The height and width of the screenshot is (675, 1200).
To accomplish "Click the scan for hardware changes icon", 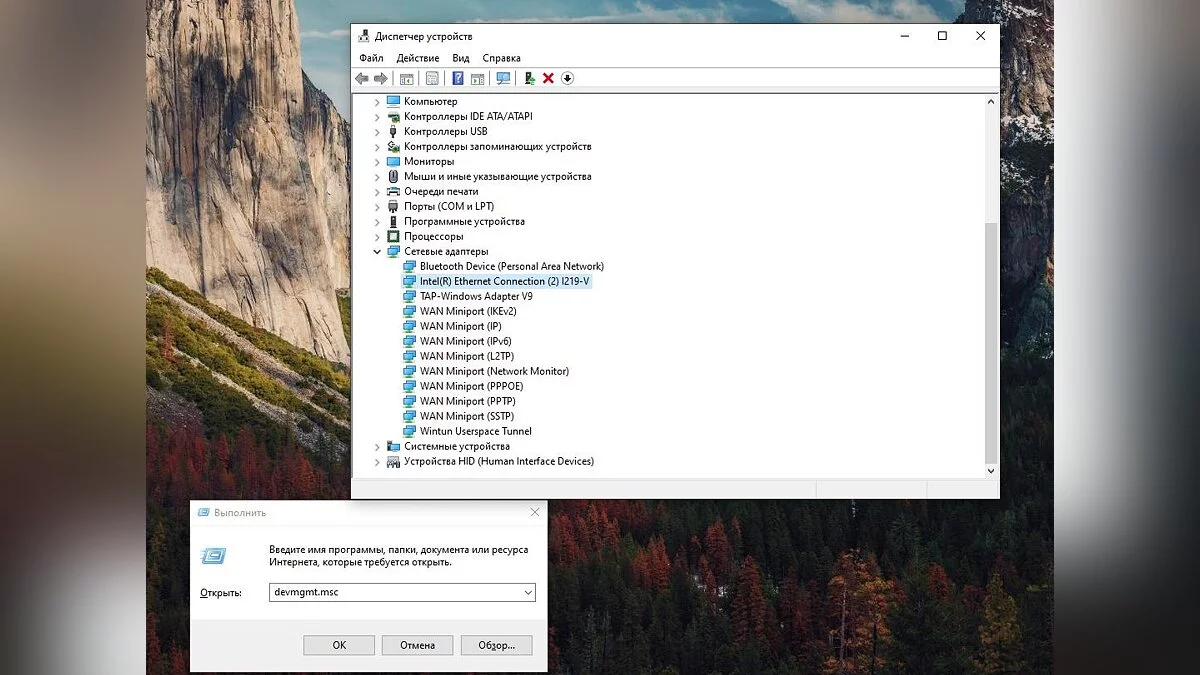I will [503, 78].
